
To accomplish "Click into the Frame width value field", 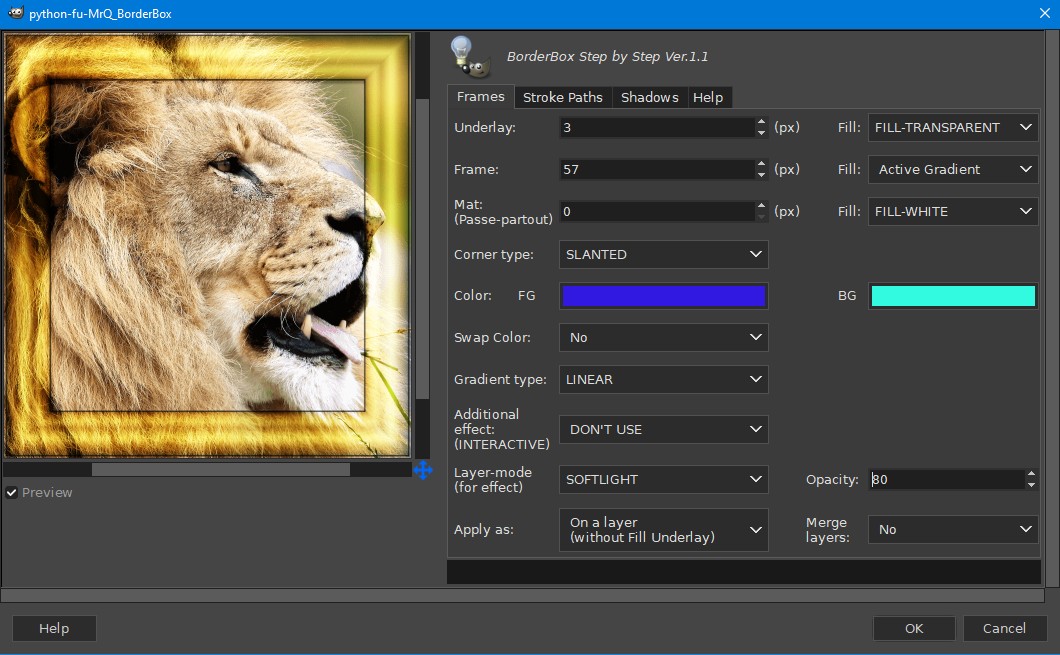I will click(x=656, y=170).
